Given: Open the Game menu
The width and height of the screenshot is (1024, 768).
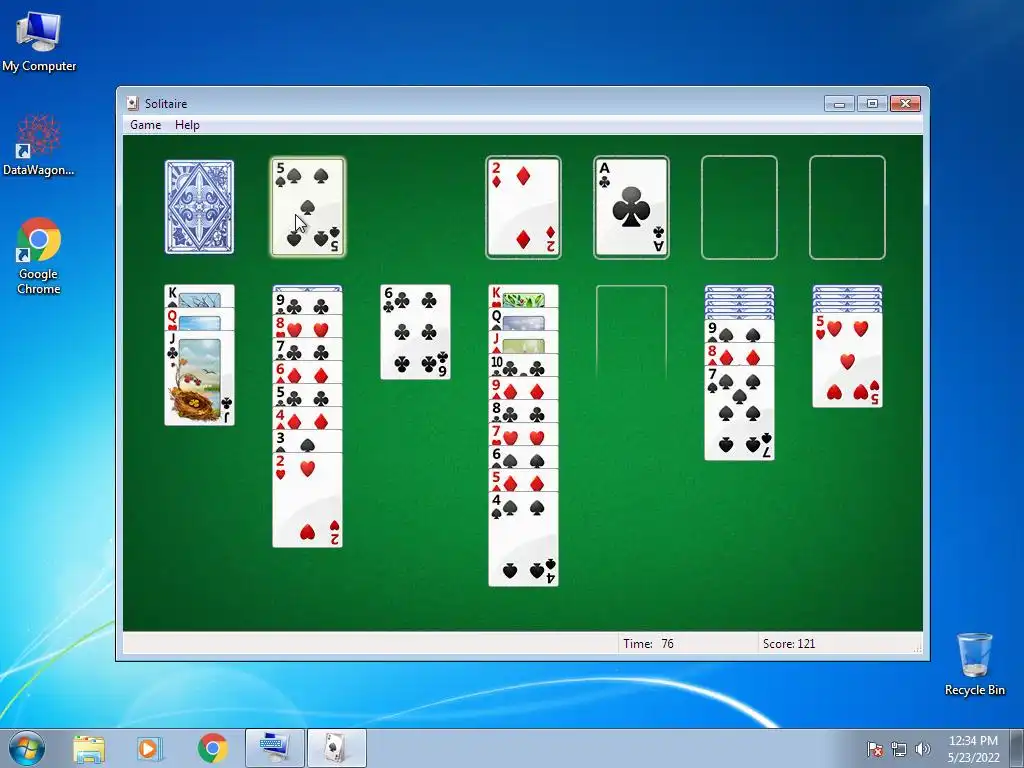Looking at the screenshot, I should [x=145, y=125].
